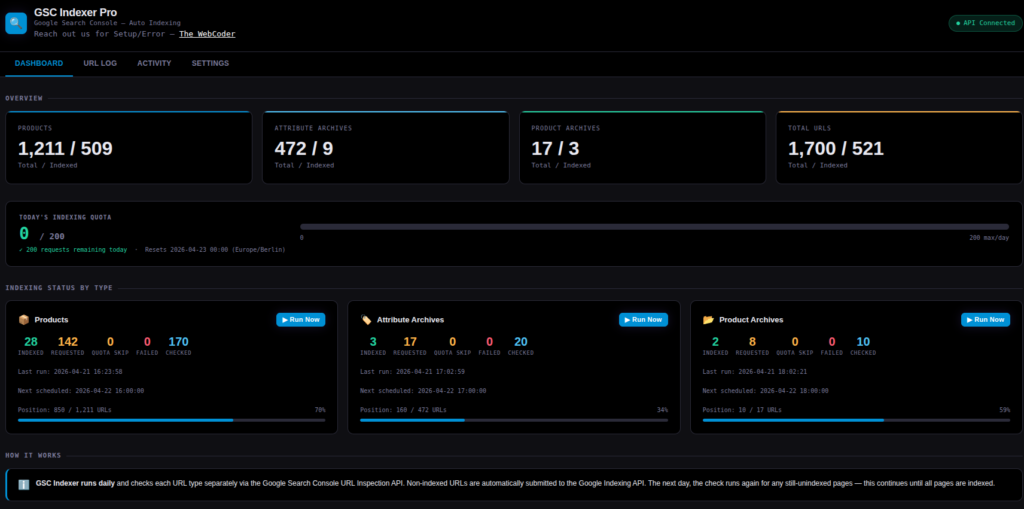This screenshot has height=509, width=1024.
Task: Click the Products box icon
Action: pyautogui.click(x=24, y=320)
